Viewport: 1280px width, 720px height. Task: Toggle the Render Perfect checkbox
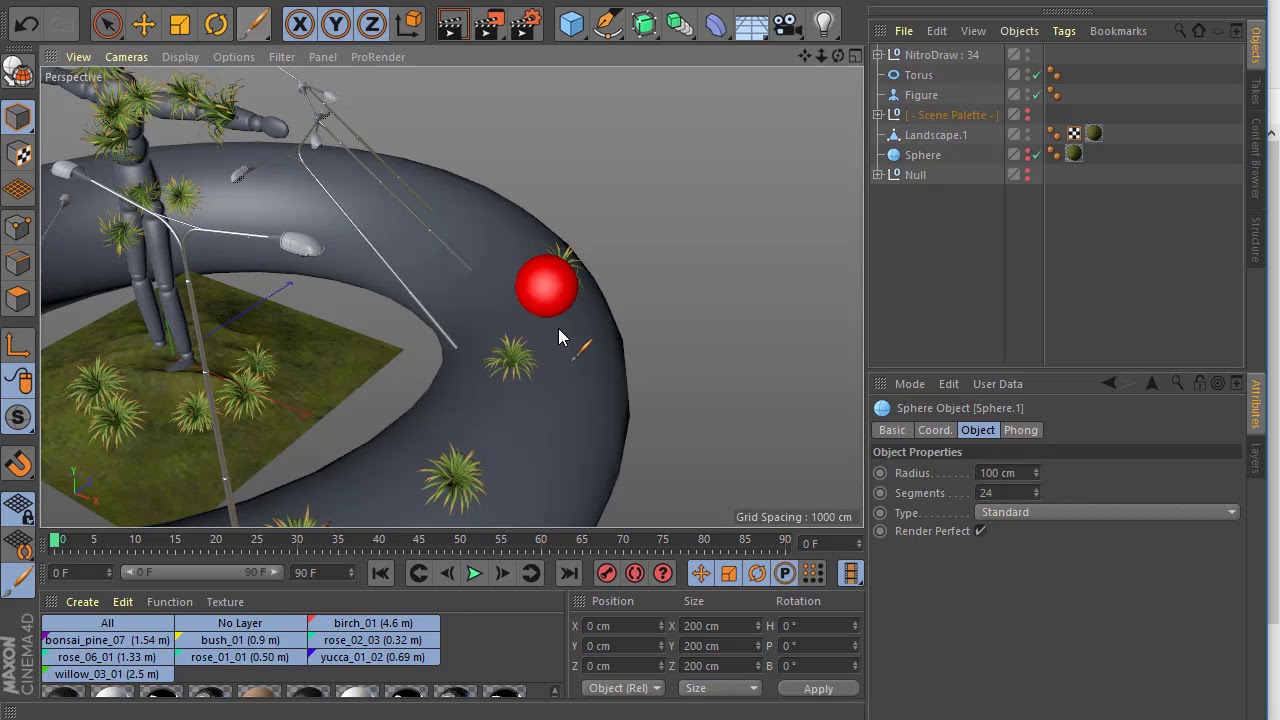coord(980,531)
